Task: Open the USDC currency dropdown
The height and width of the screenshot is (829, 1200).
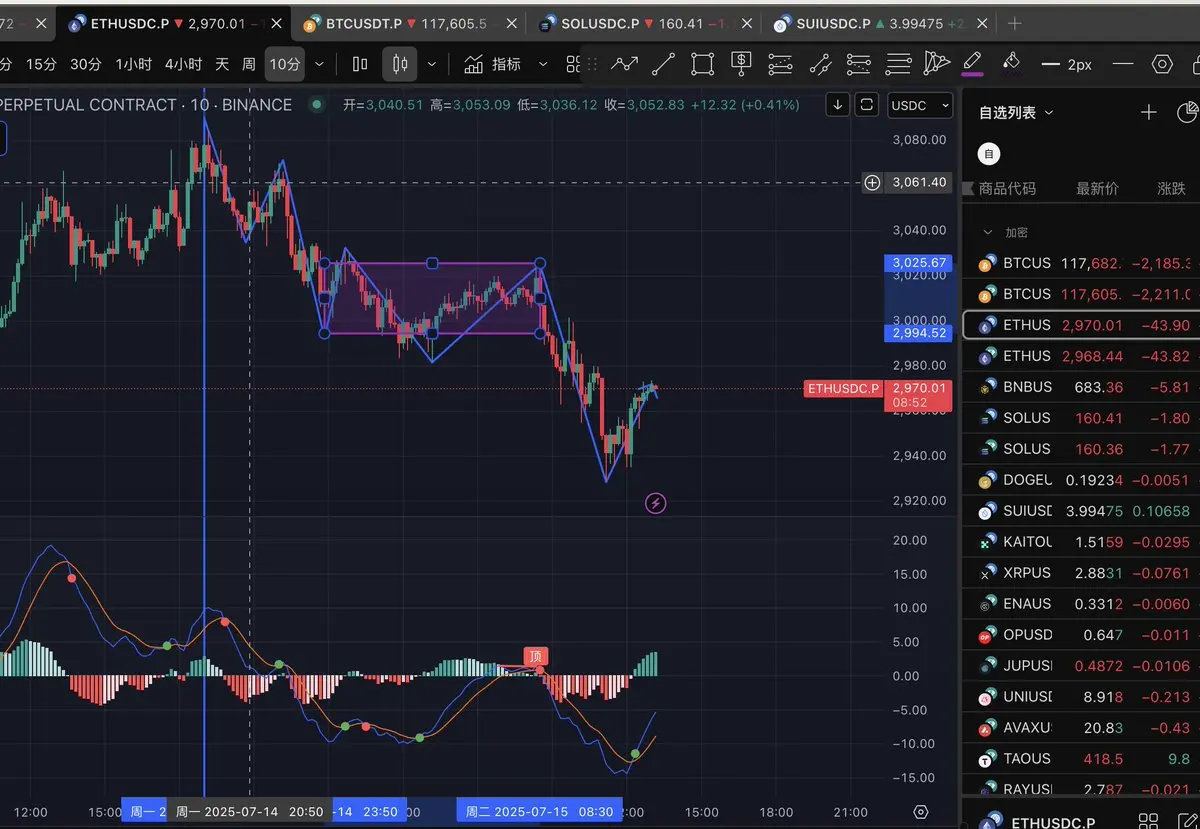Action: pos(920,105)
